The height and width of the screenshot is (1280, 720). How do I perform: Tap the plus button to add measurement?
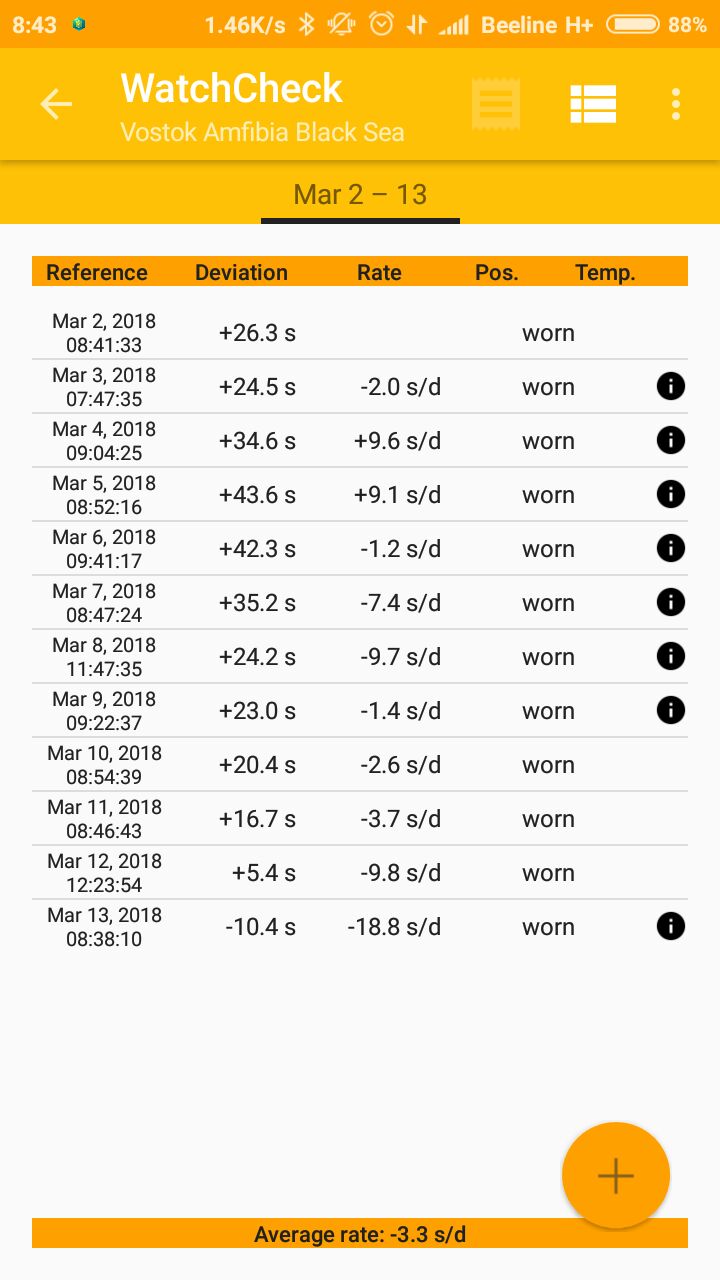point(615,1176)
